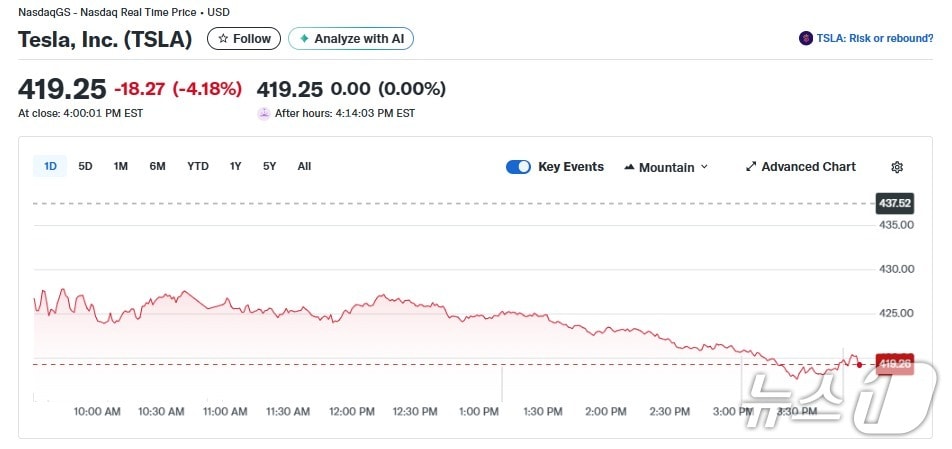Choose the 6M chart range
Image resolution: width=952 pixels, height=449 pixels.
[157, 166]
